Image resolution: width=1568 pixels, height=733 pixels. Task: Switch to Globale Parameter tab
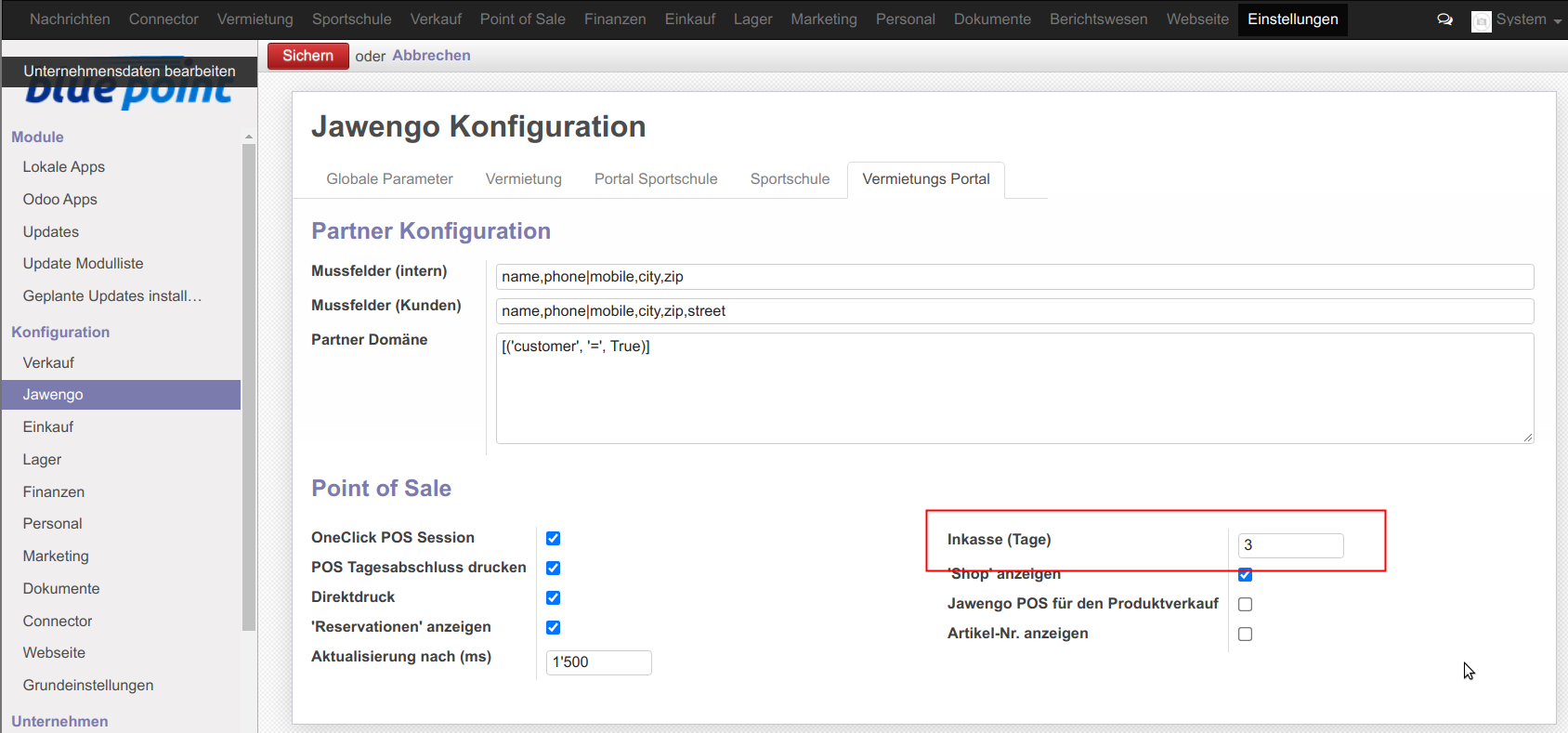389,179
